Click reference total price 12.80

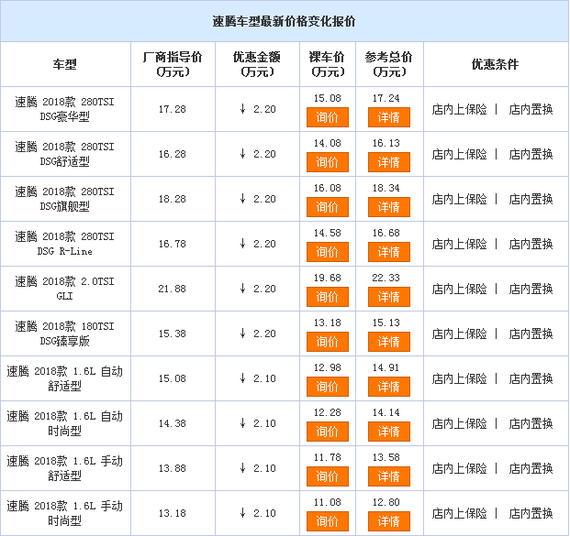(x=386, y=502)
